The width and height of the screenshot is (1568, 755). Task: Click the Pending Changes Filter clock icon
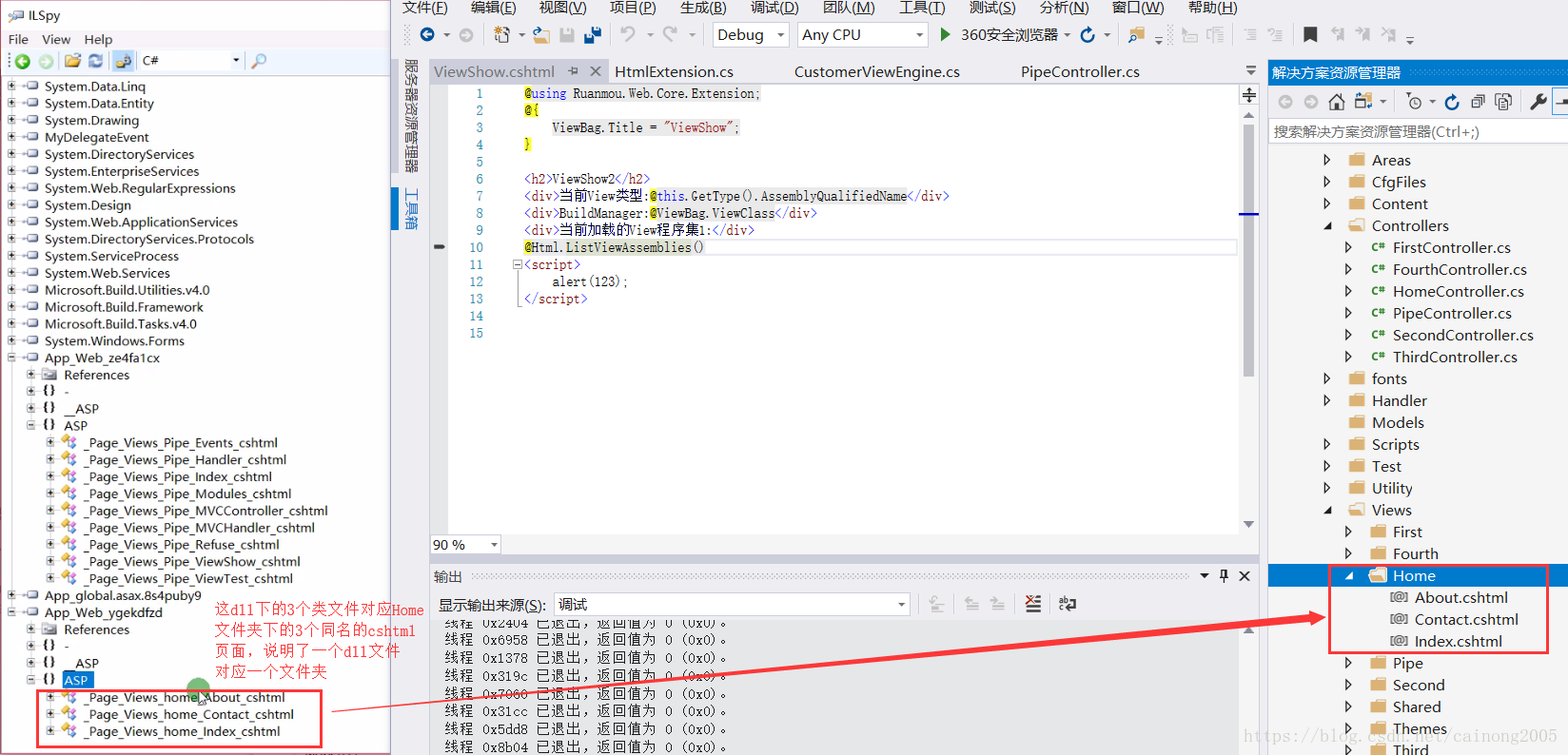tap(1415, 102)
